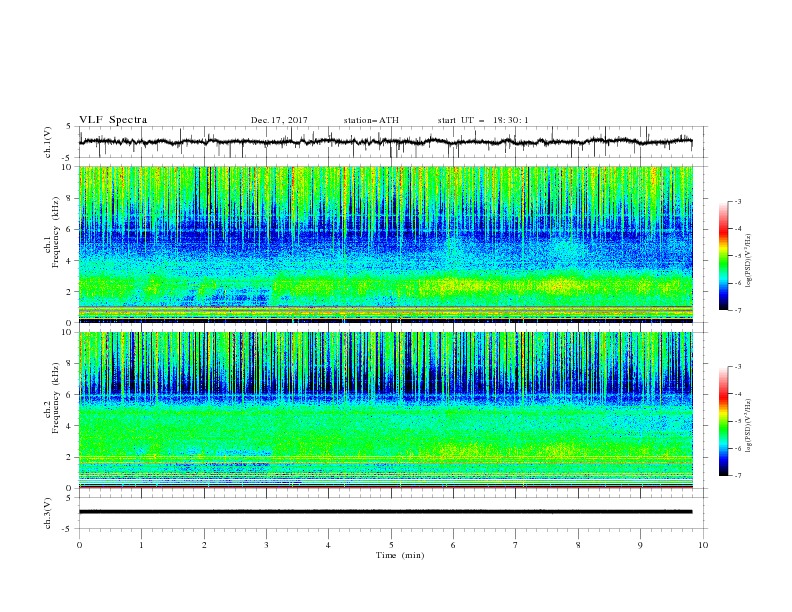
Task: Click the "station=ATH" label
Action: (371, 120)
